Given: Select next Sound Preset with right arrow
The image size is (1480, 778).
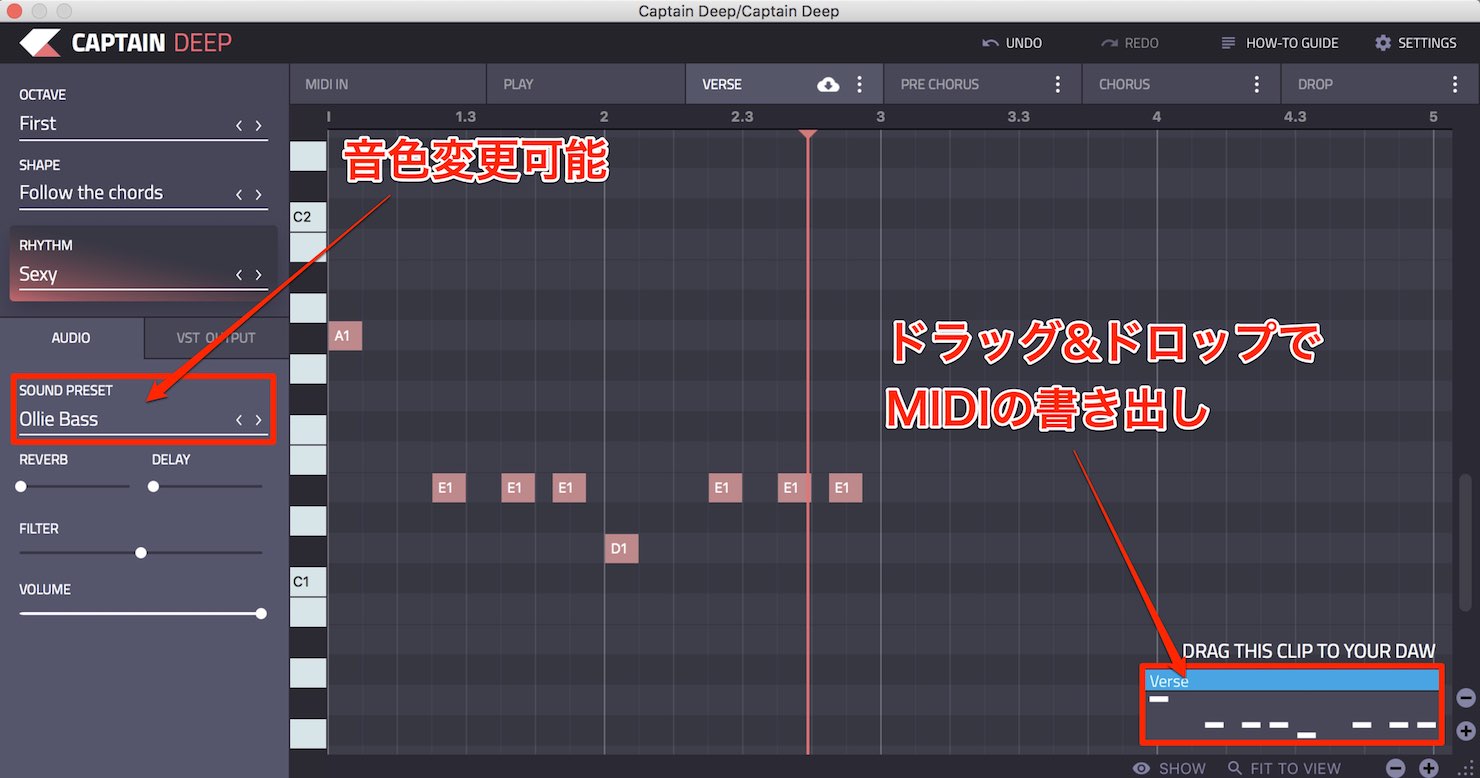Looking at the screenshot, I should 259,420.
